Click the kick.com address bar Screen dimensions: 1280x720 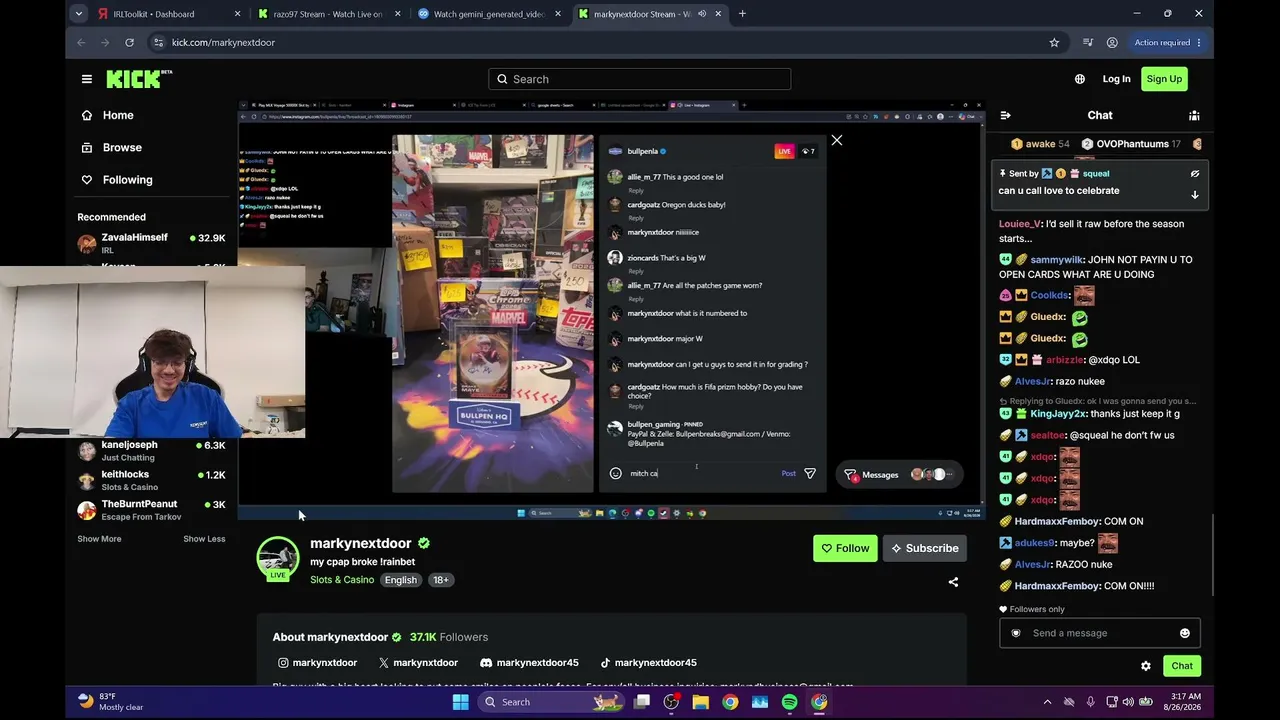606,43
